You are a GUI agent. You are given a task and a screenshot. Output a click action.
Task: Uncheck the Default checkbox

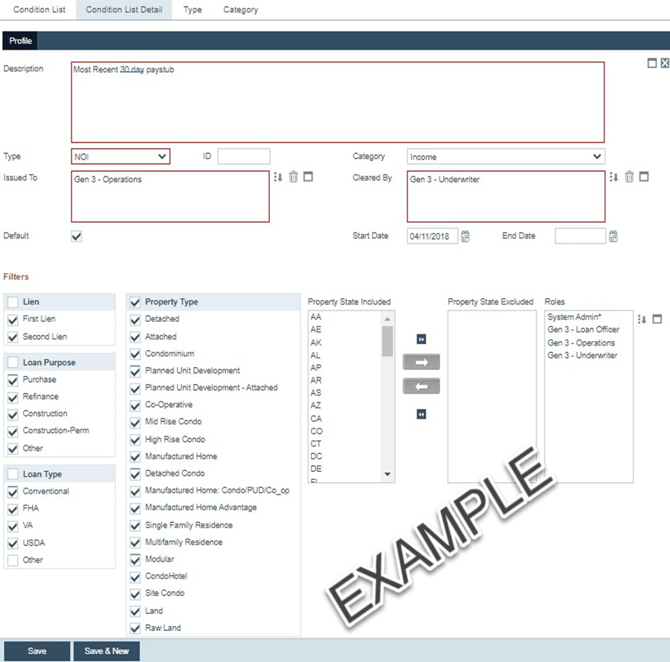point(77,237)
